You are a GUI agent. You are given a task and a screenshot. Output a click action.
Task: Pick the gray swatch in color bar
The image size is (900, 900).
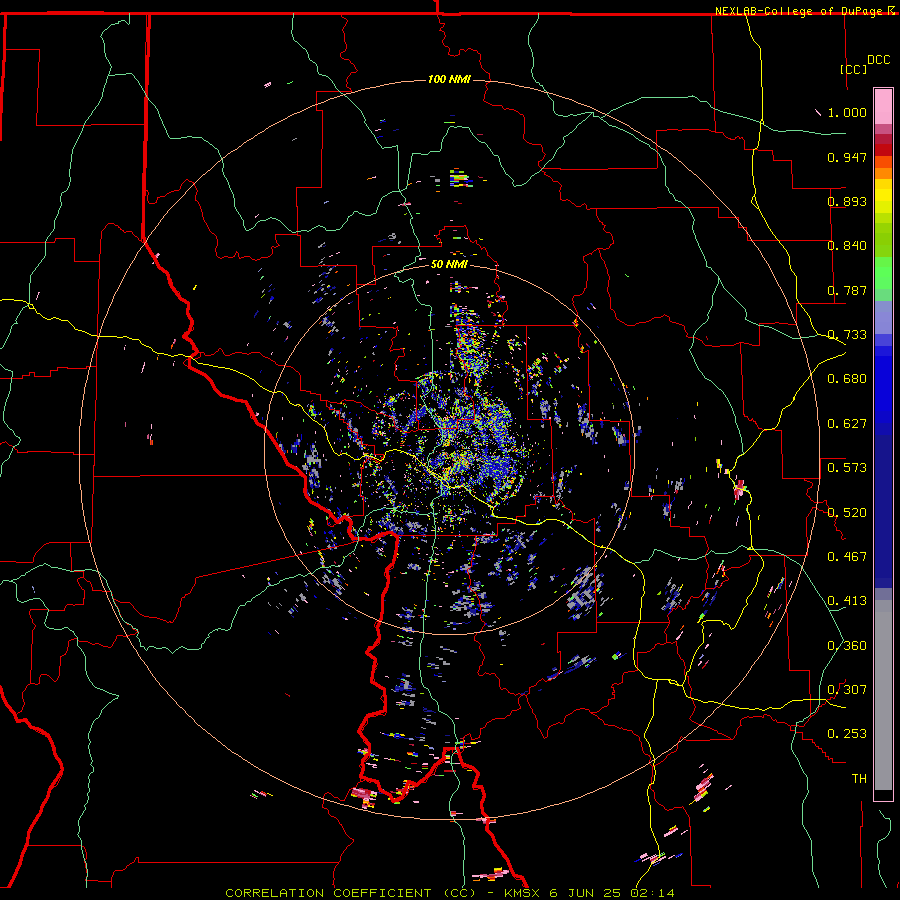click(883, 695)
